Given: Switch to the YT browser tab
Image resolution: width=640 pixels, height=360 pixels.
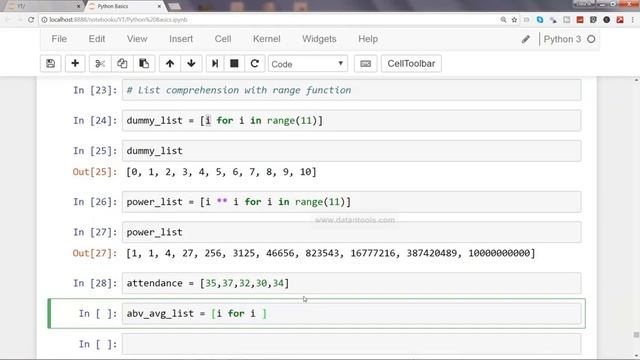Looking at the screenshot, I should (43, 6).
